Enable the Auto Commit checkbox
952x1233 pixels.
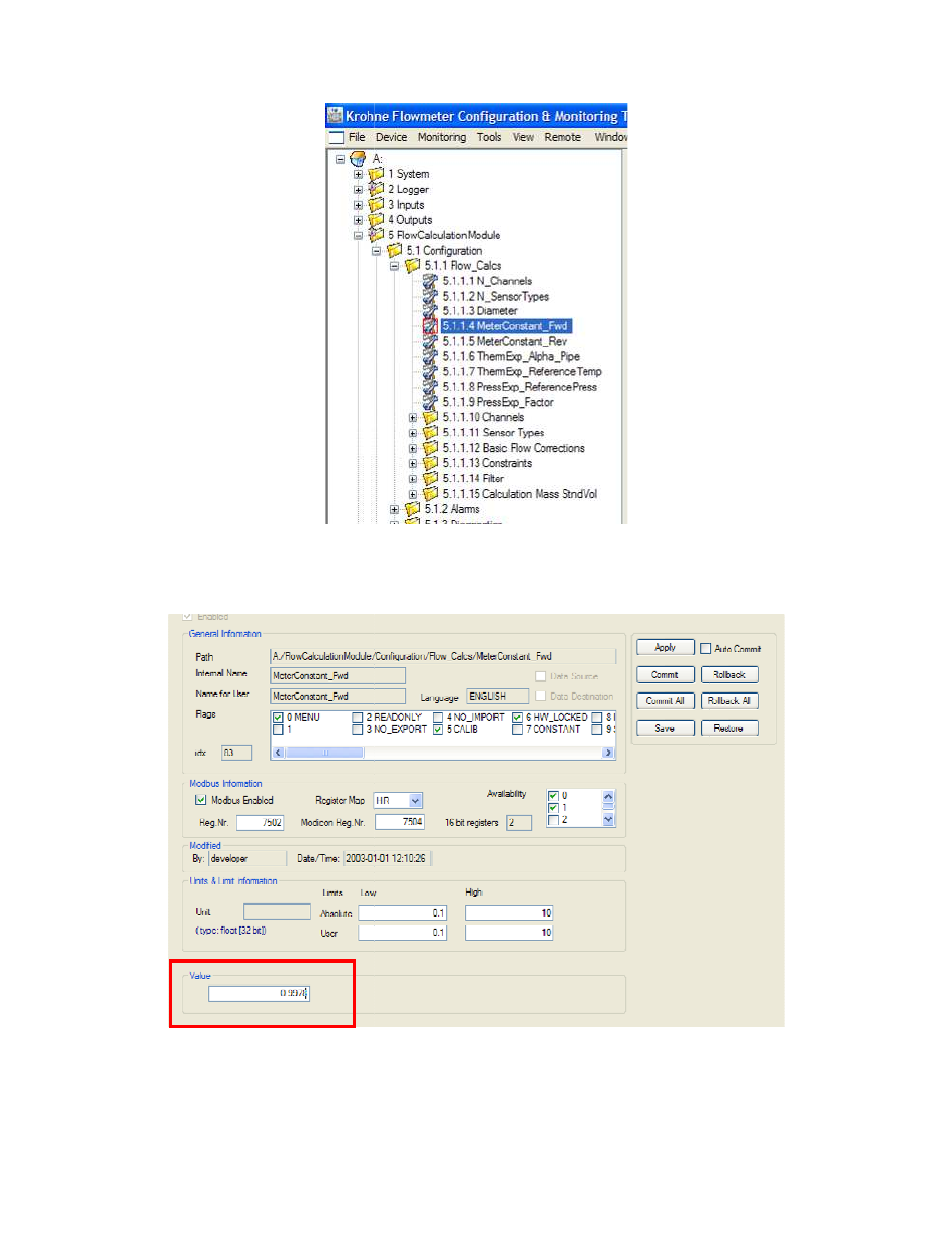(706, 648)
